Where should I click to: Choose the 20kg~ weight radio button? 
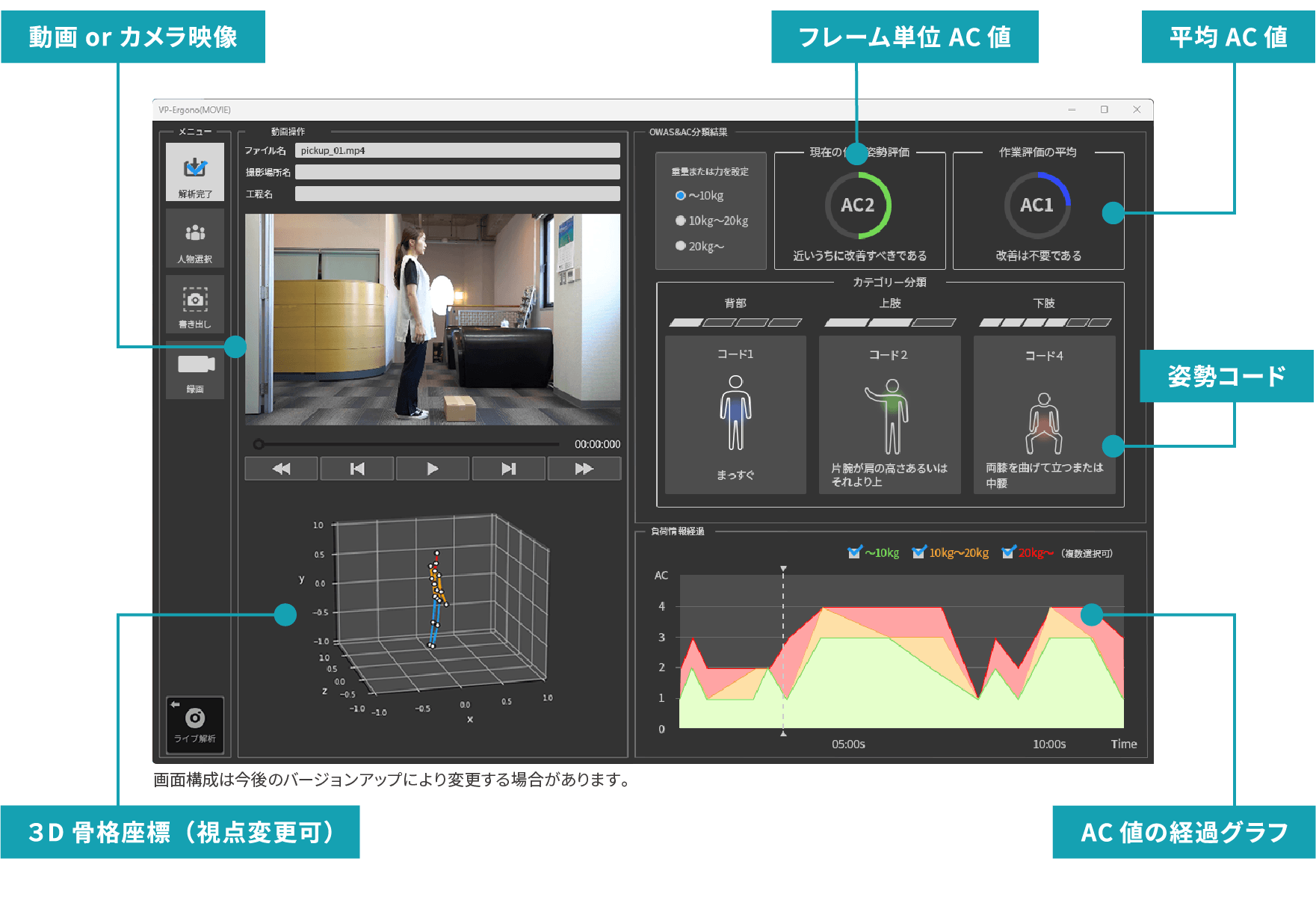click(680, 246)
